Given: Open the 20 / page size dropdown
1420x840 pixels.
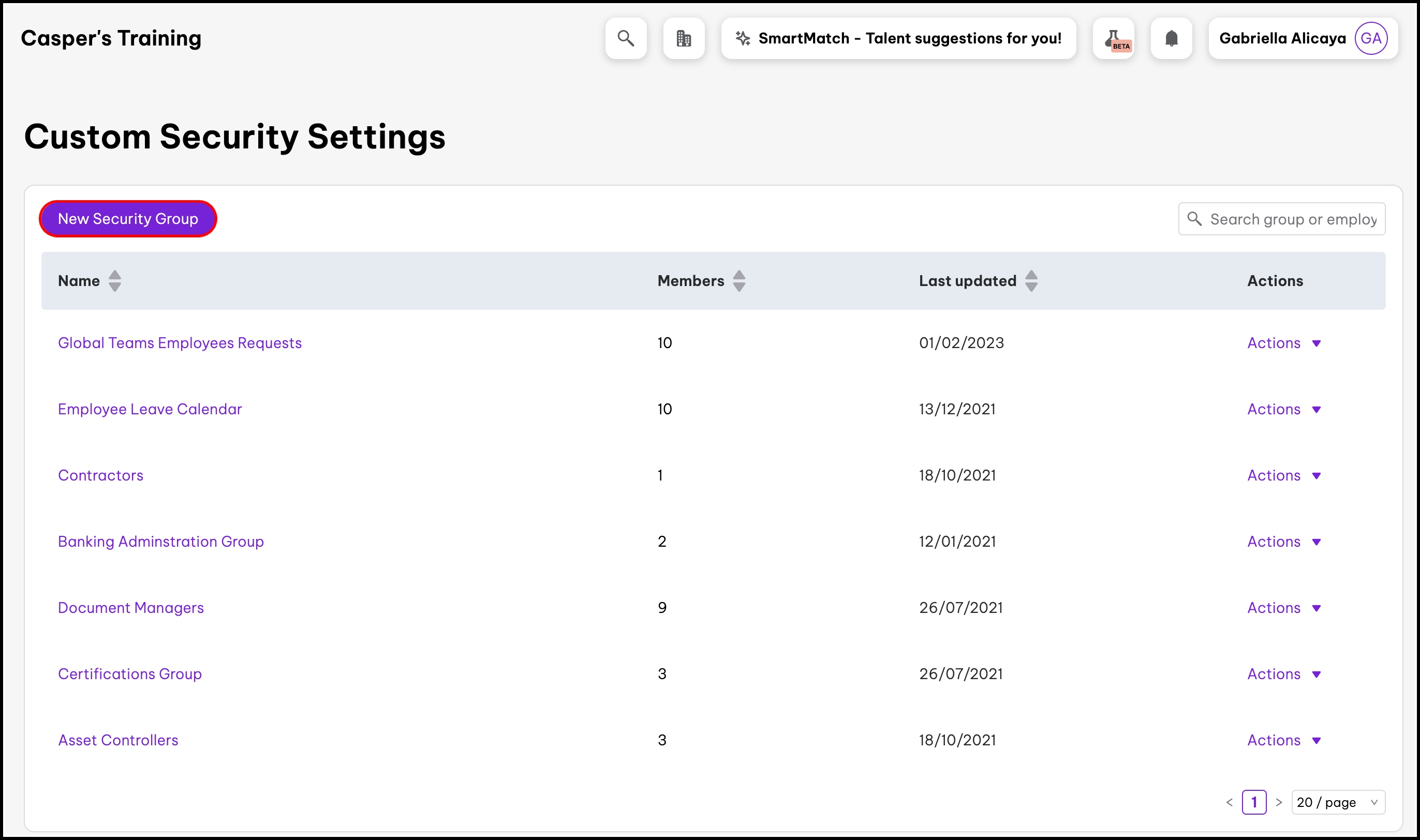Looking at the screenshot, I should [1338, 802].
